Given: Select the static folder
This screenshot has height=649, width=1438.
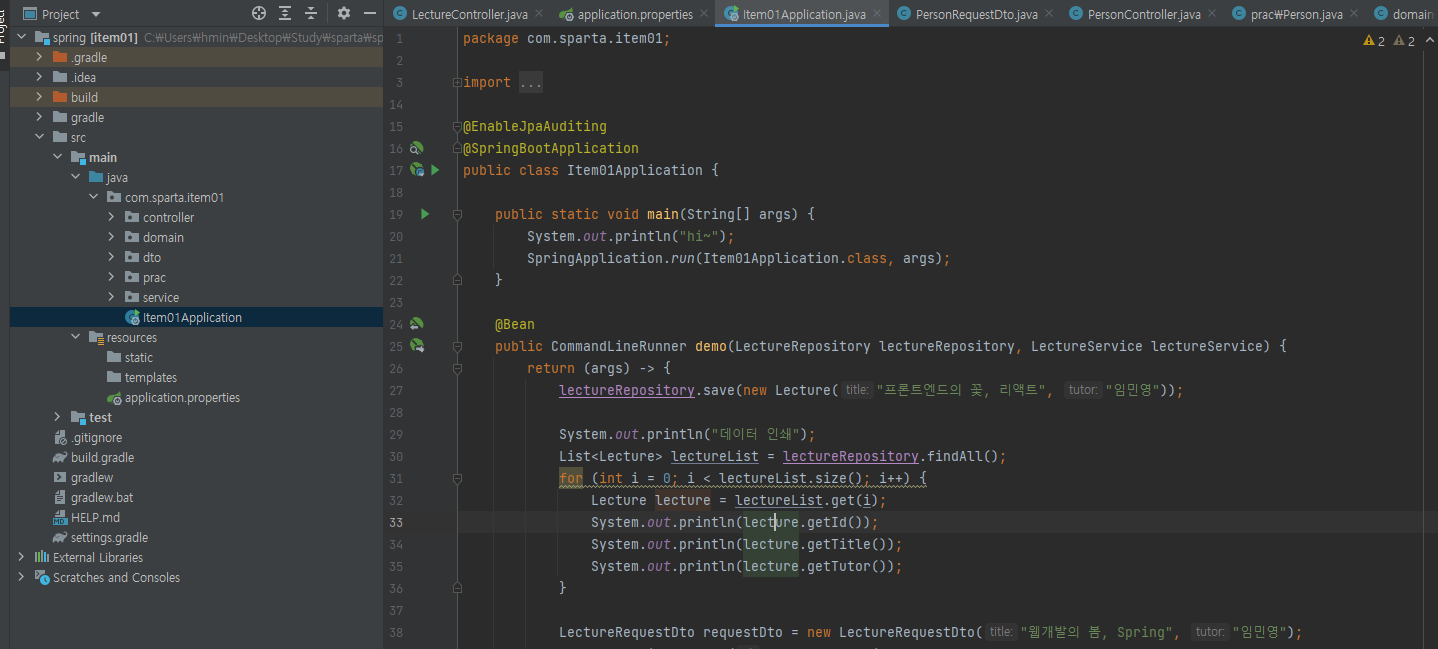Looking at the screenshot, I should (196, 357).
